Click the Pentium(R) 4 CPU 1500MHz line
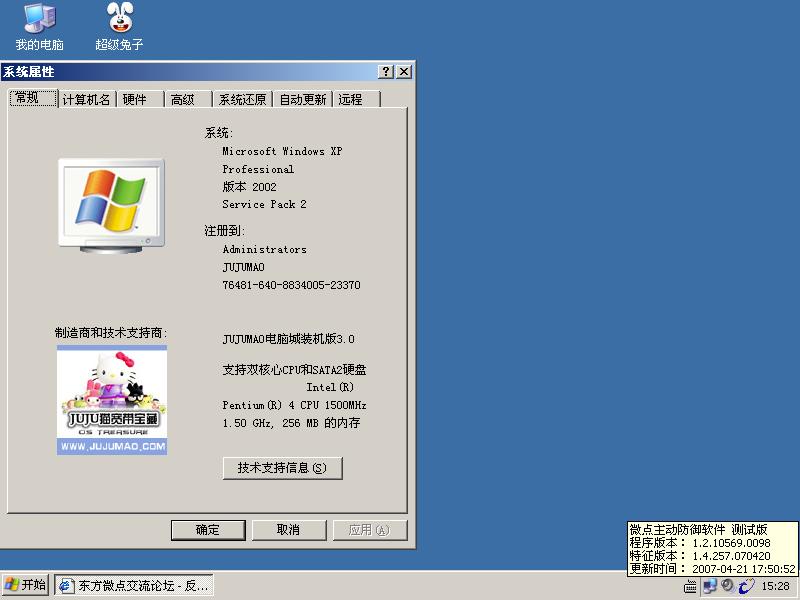800x600 pixels. tap(294, 405)
